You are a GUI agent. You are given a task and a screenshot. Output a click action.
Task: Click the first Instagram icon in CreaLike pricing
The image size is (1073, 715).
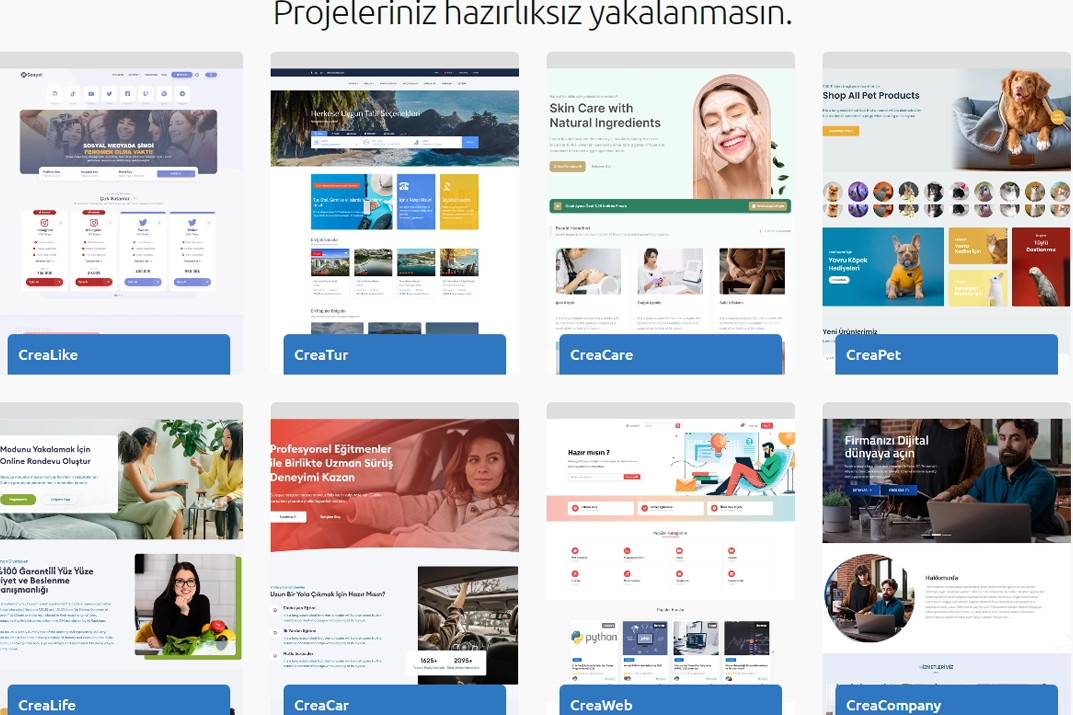pyautogui.click(x=45, y=225)
